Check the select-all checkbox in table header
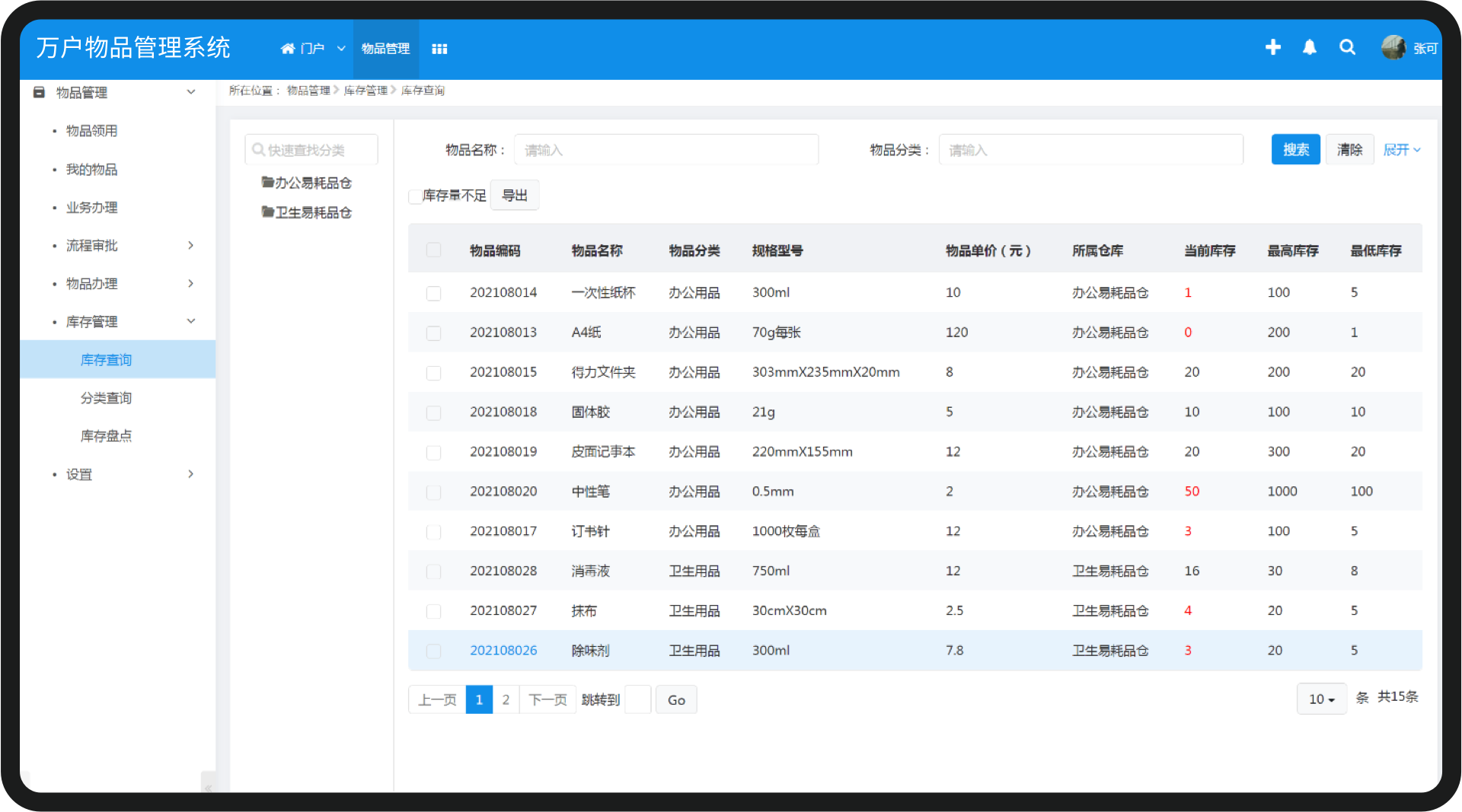1462x812 pixels. pos(433,250)
